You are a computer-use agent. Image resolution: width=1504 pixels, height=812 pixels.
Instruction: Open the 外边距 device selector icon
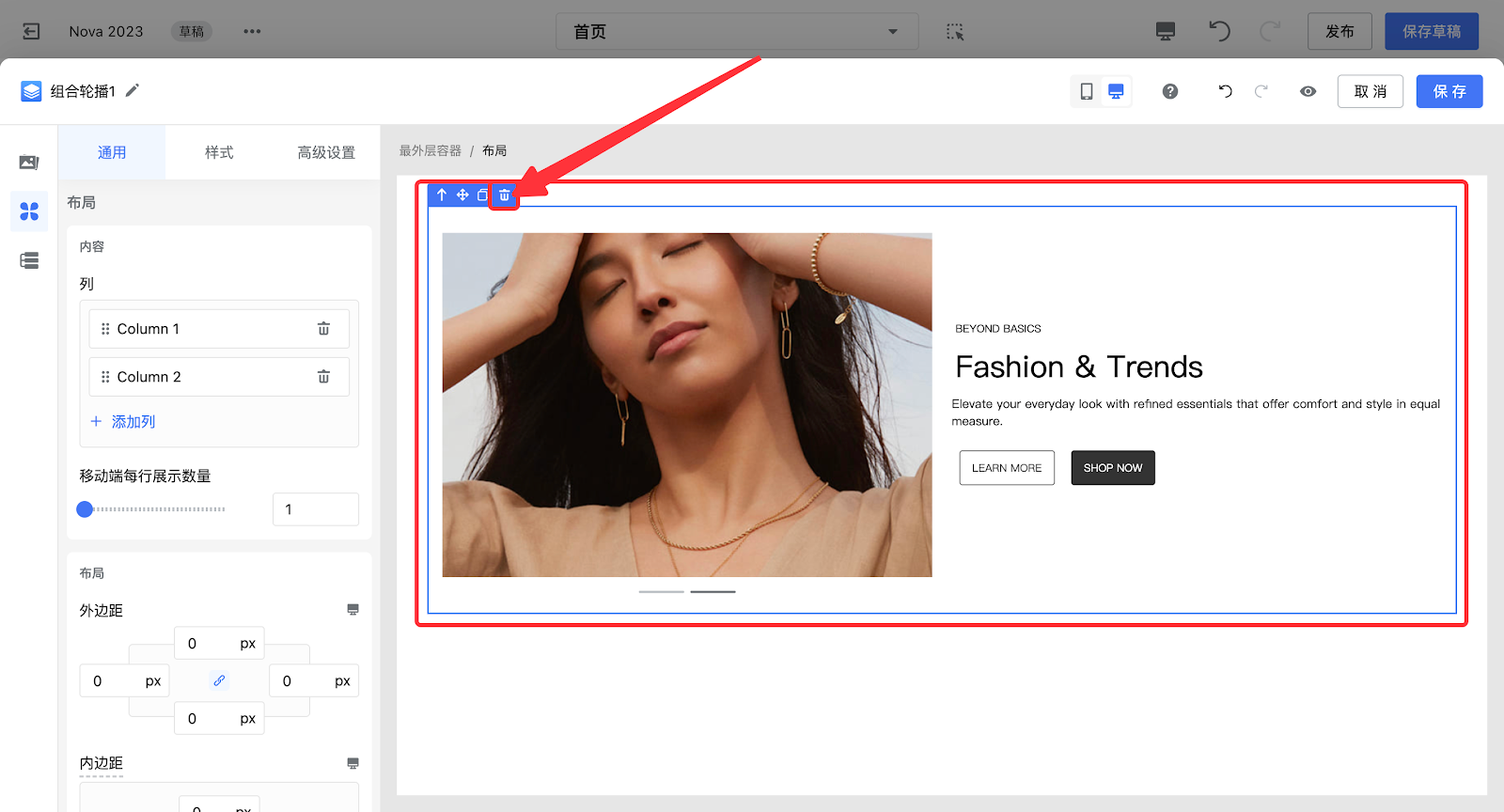click(x=352, y=610)
